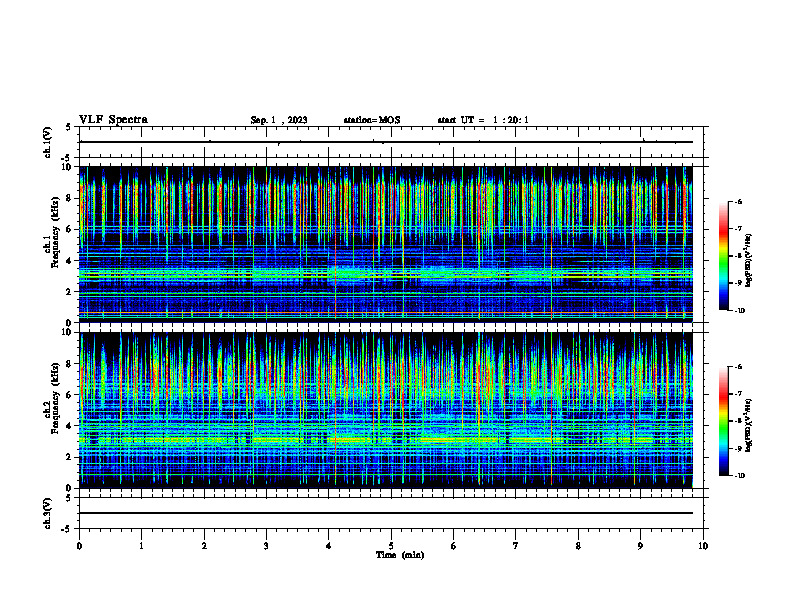This screenshot has width=792, height=612.
Task: Click the "8" tick on Time axis
Action: [578, 546]
